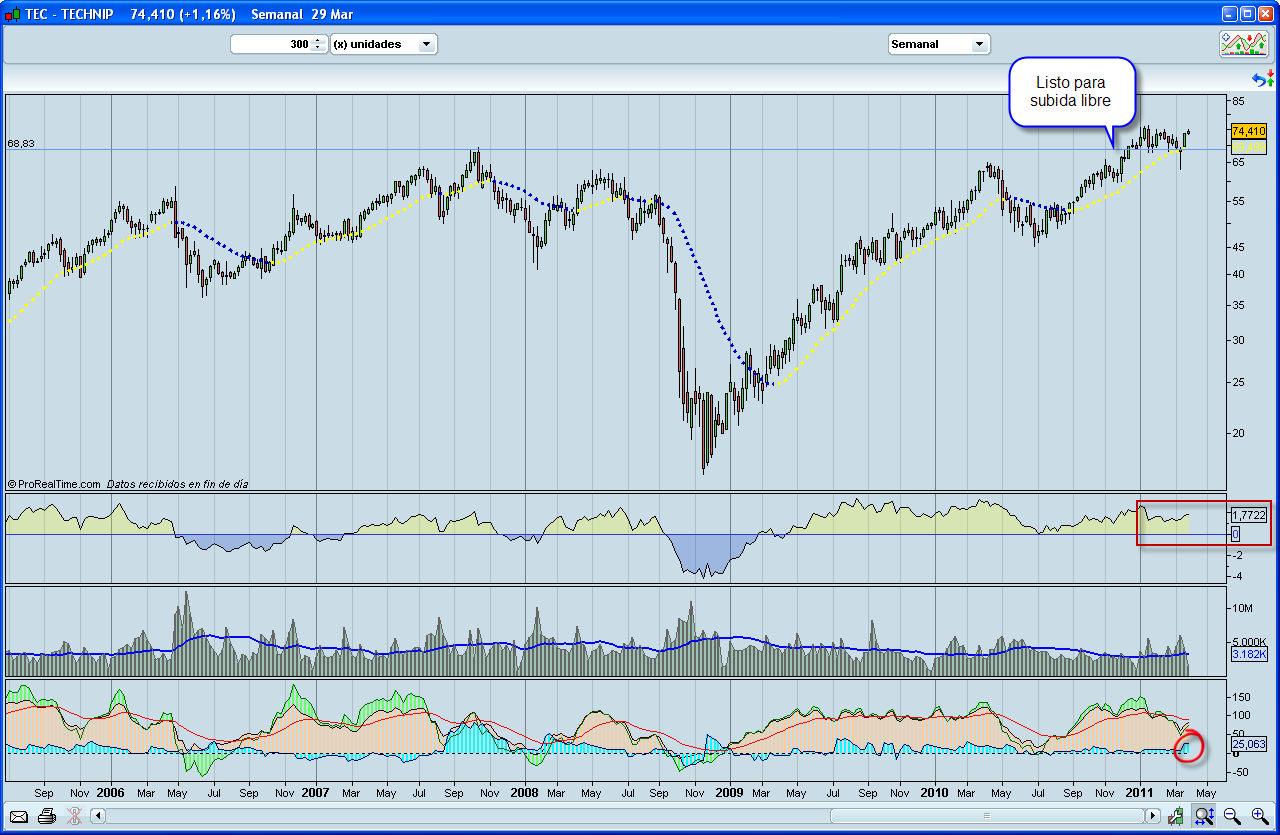This screenshot has width=1280, height=835.
Task: Open the Semanal timeframe dropdown
Action: [938, 44]
